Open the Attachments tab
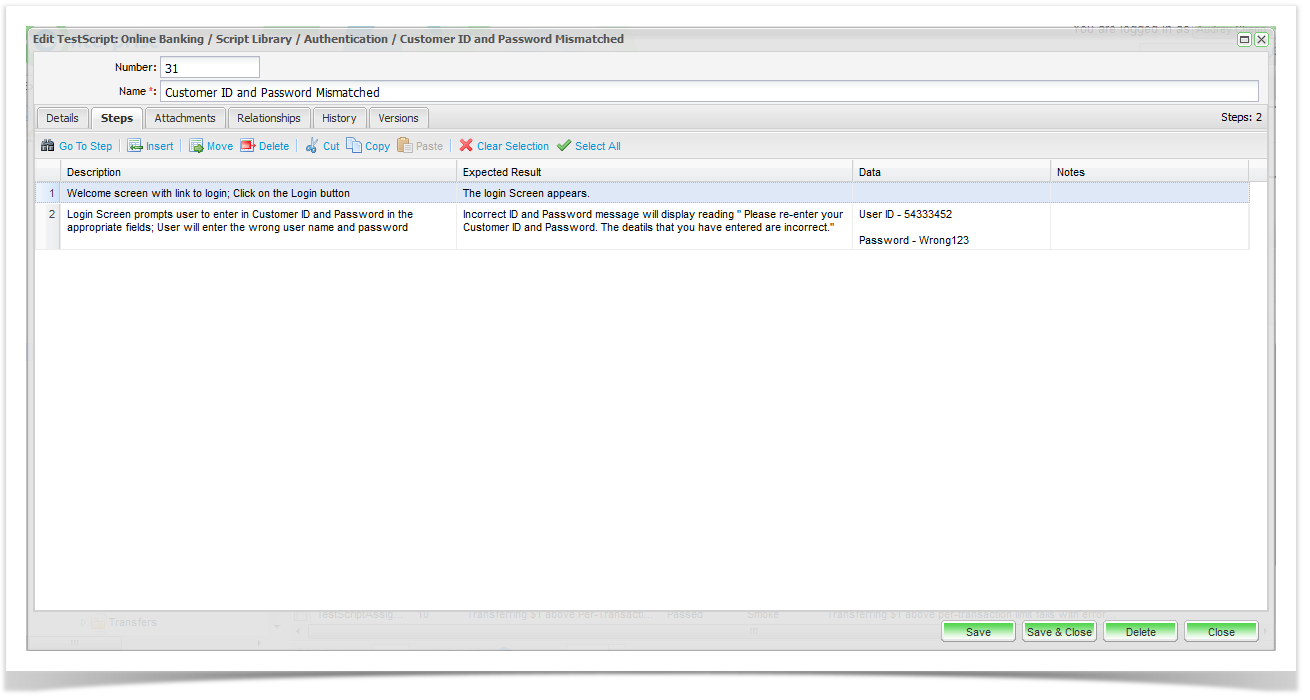 click(185, 118)
